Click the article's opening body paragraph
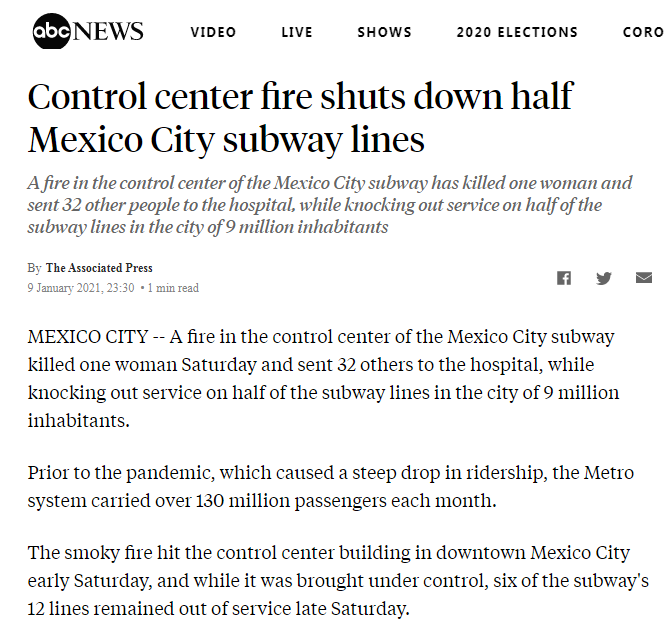Image resolution: width=665 pixels, height=632 pixels. point(324,378)
